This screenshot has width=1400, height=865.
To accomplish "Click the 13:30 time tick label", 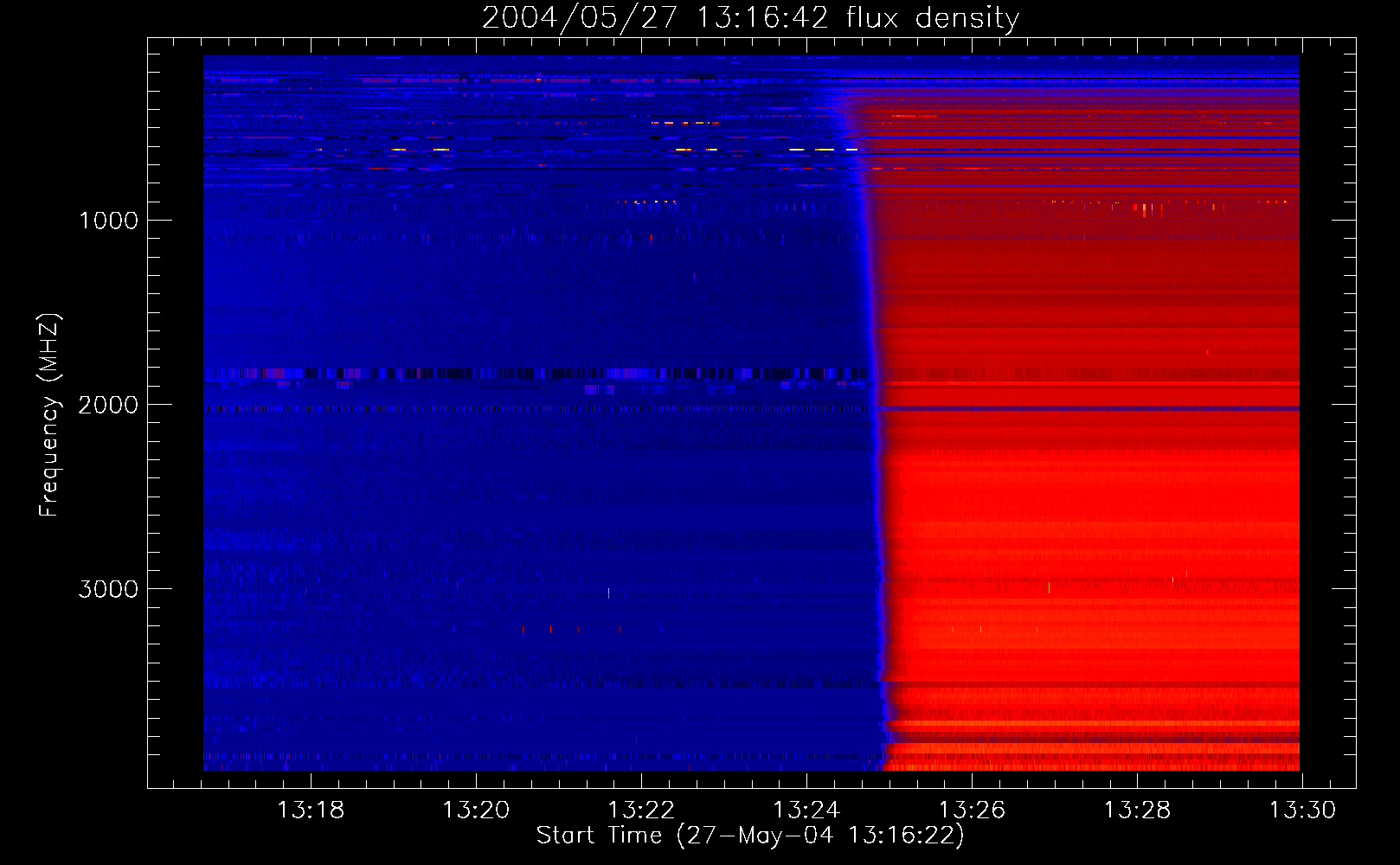I will (1302, 811).
